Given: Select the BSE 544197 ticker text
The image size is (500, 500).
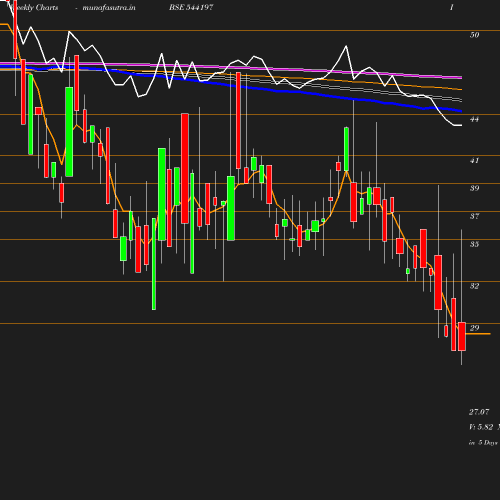Looking at the screenshot, I should pyautogui.click(x=191, y=7).
